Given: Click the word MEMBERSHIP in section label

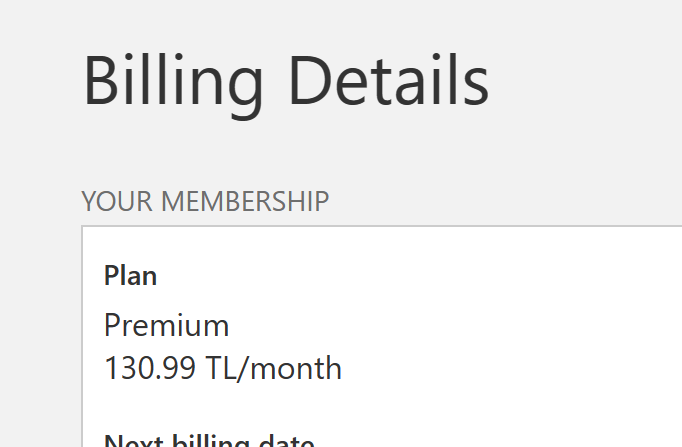Looking at the screenshot, I should tap(244, 201).
